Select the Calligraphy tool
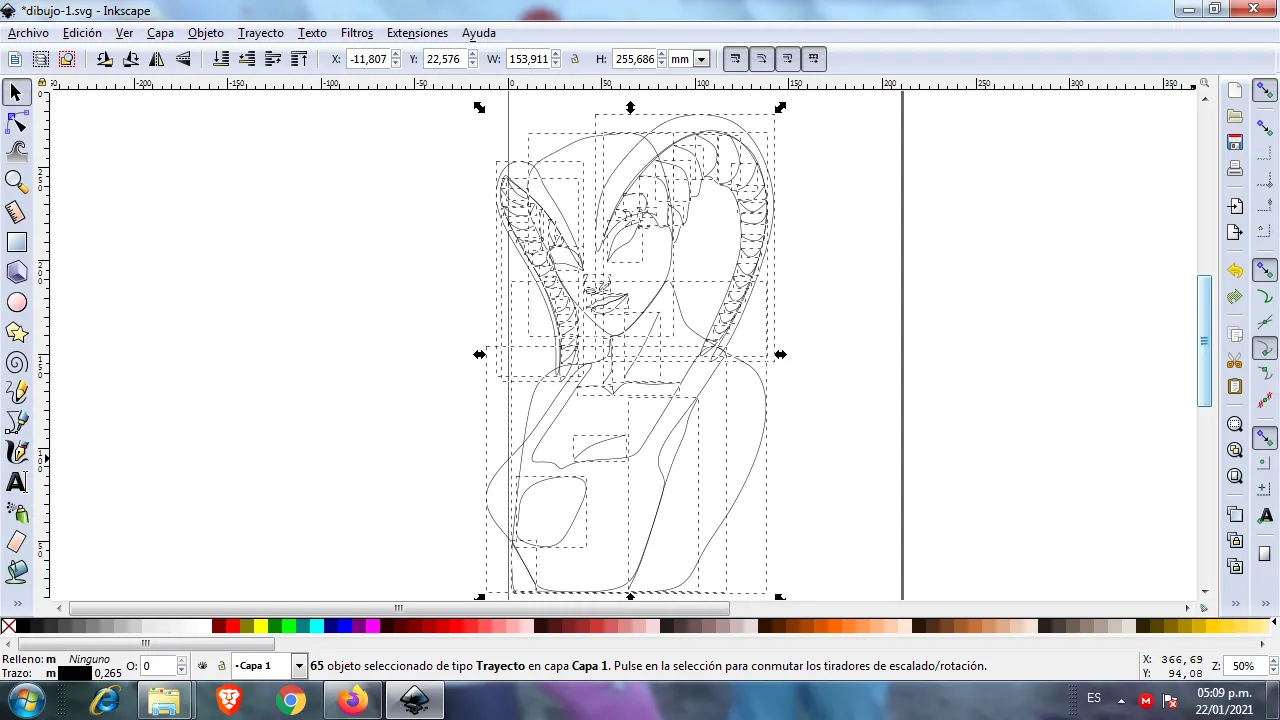Viewport: 1280px width, 720px height. click(x=16, y=452)
